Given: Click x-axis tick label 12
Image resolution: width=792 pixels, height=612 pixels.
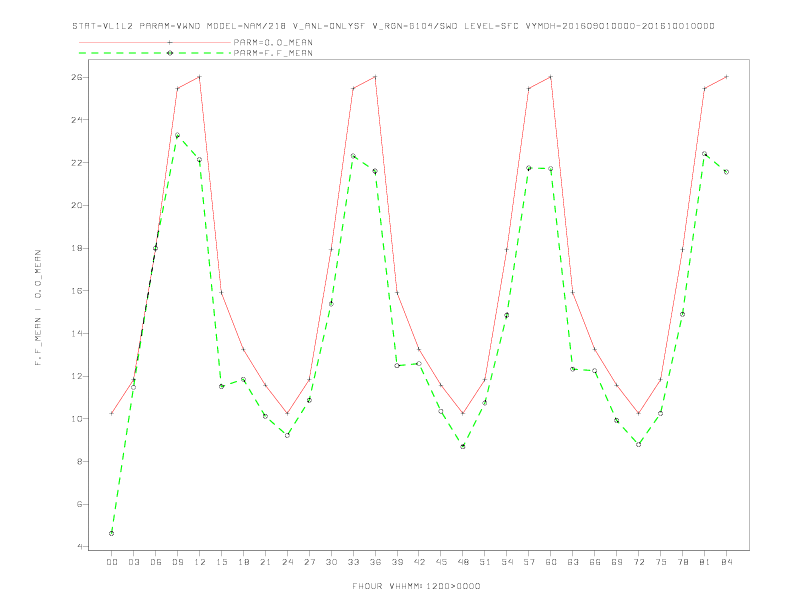Looking at the screenshot, I should pyautogui.click(x=200, y=562).
